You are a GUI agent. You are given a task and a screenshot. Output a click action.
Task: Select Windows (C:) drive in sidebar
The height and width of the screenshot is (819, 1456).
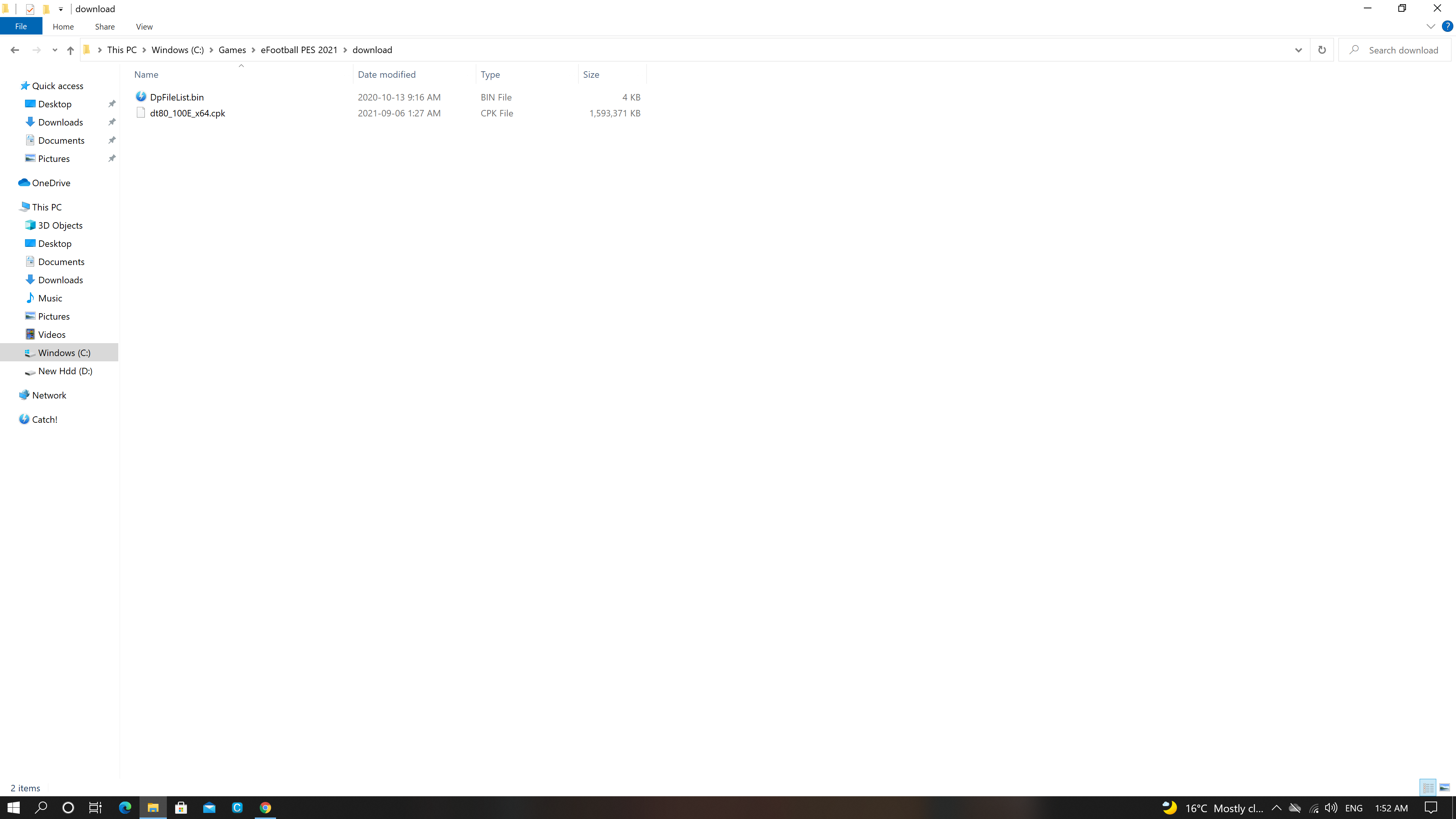click(x=64, y=353)
